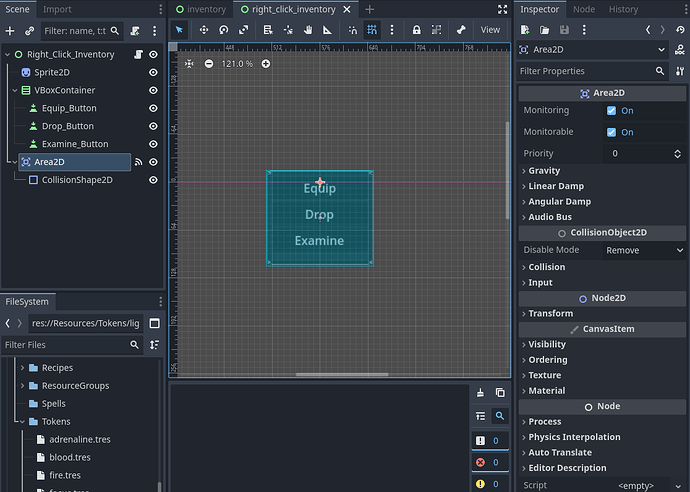690x492 pixels.
Task: Toggle smart snap in the toolbar
Action: pyautogui.click(x=352, y=30)
